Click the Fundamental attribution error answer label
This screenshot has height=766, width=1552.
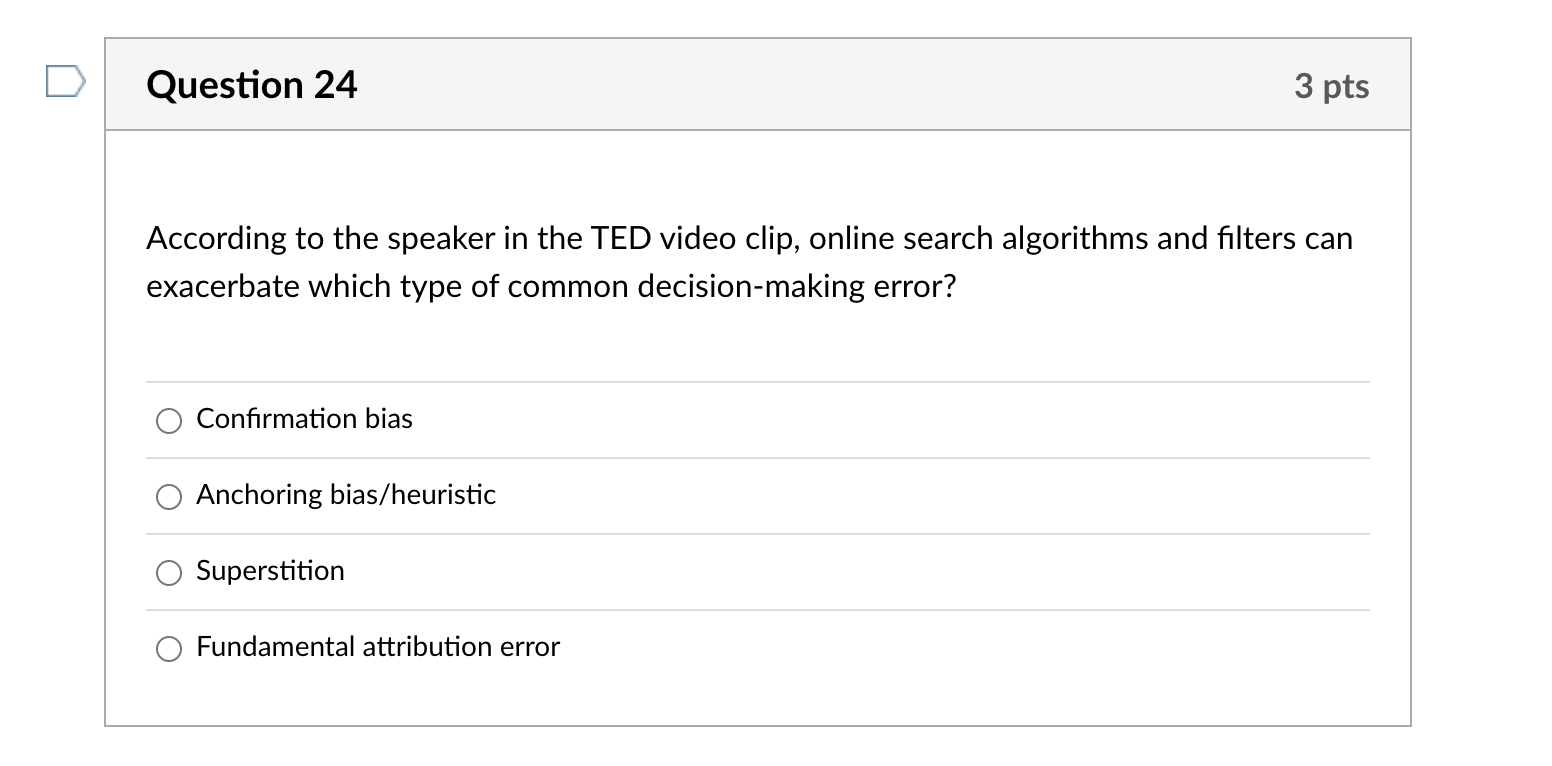[377, 647]
